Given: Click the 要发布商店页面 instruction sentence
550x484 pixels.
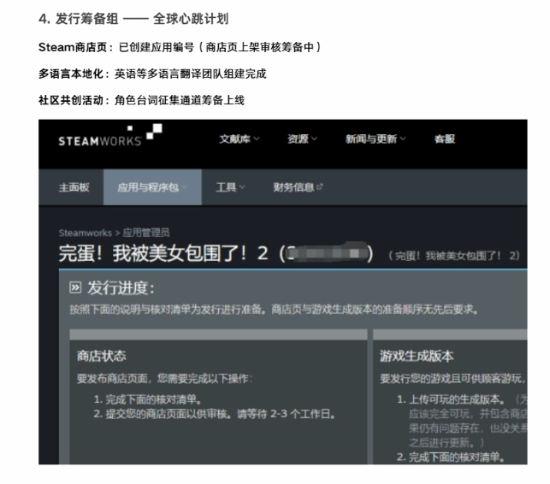Looking at the screenshot, I should pyautogui.click(x=165, y=378).
